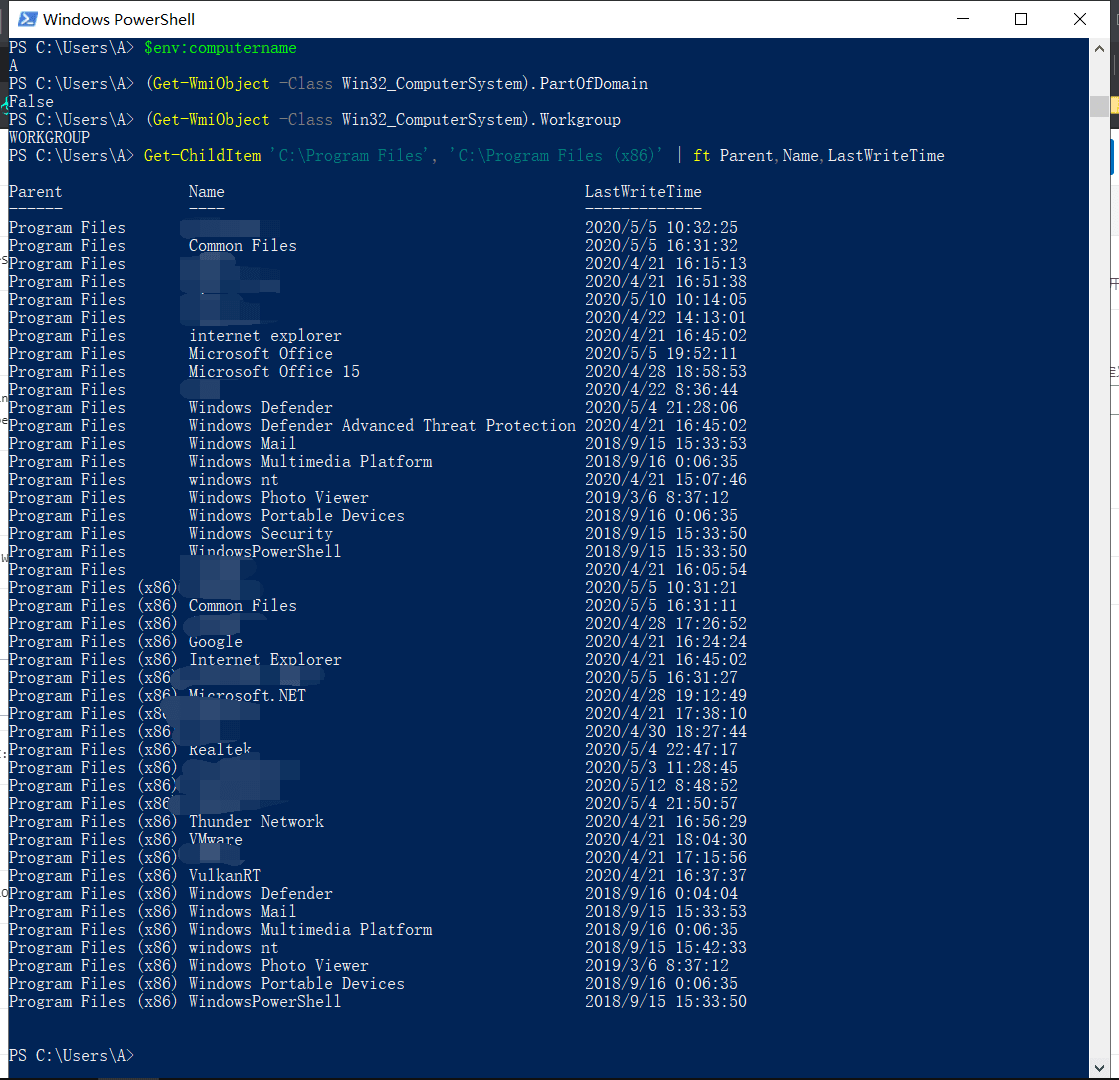Click the 'Google' folder entry
The width and height of the screenshot is (1119, 1080).
pyautogui.click(x=216, y=642)
